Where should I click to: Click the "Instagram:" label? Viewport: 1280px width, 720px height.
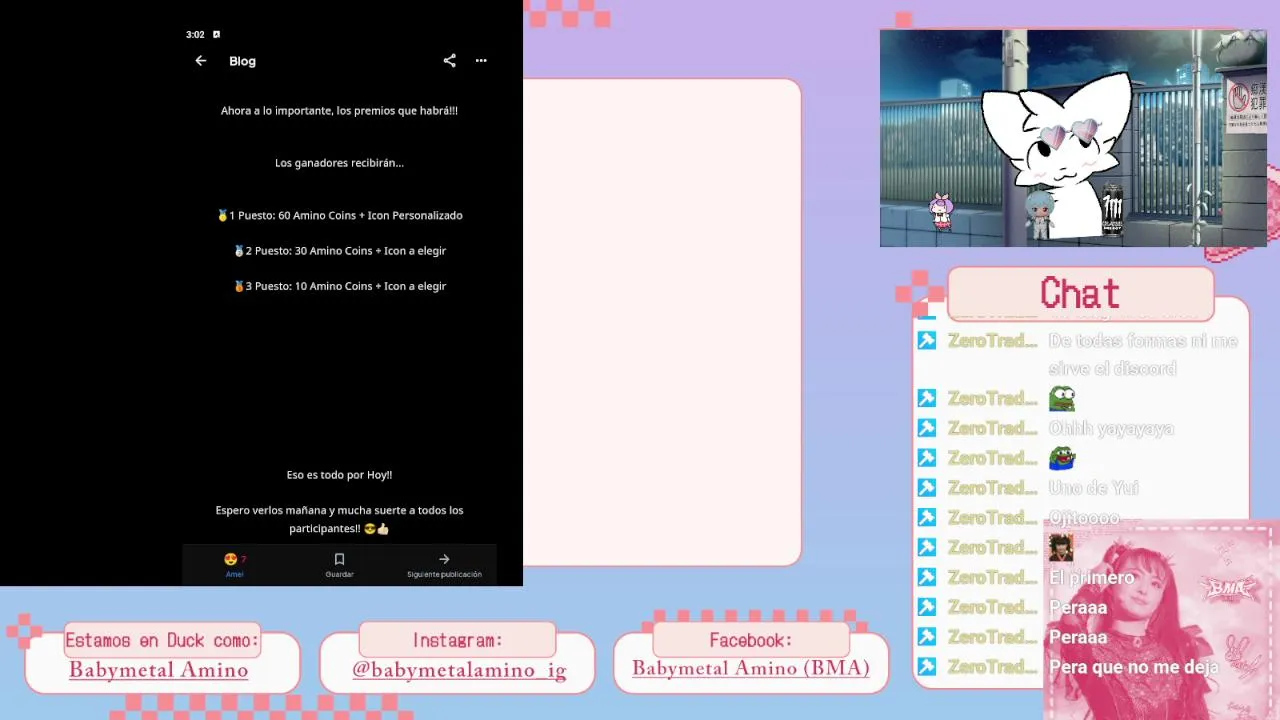457,640
